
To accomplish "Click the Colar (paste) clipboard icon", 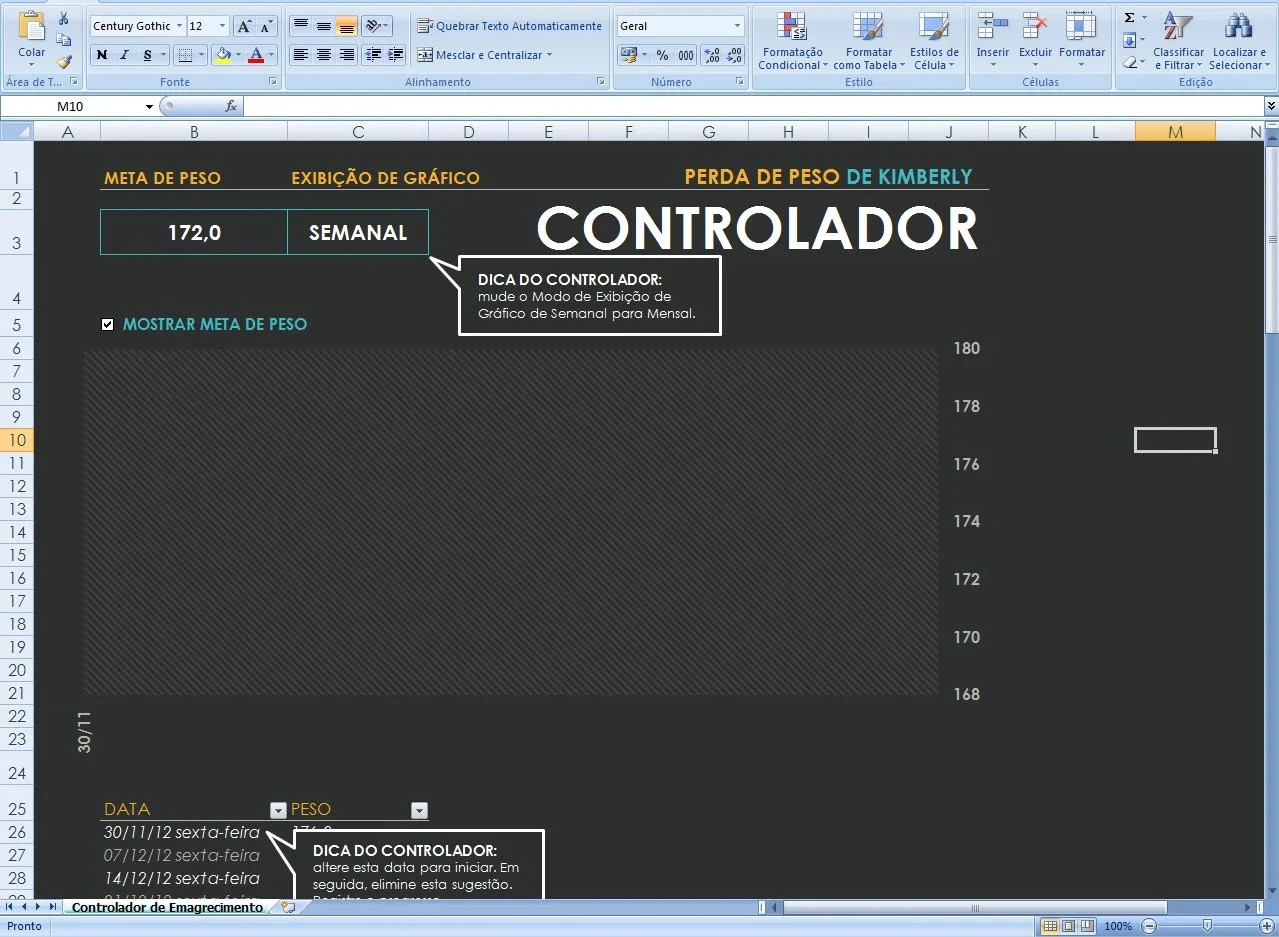I will 32,28.
